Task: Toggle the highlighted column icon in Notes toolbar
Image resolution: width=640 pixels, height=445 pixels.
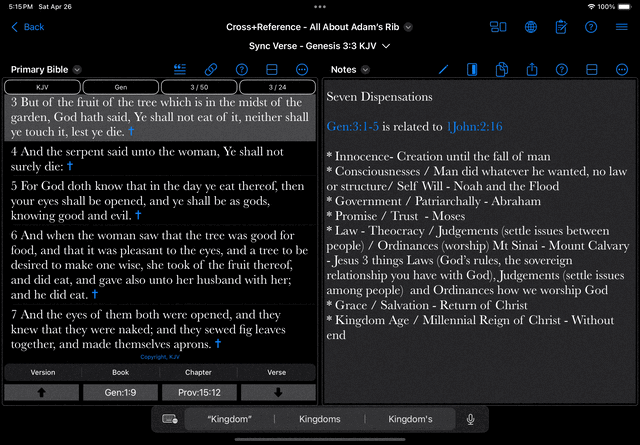Action: pyautogui.click(x=472, y=69)
